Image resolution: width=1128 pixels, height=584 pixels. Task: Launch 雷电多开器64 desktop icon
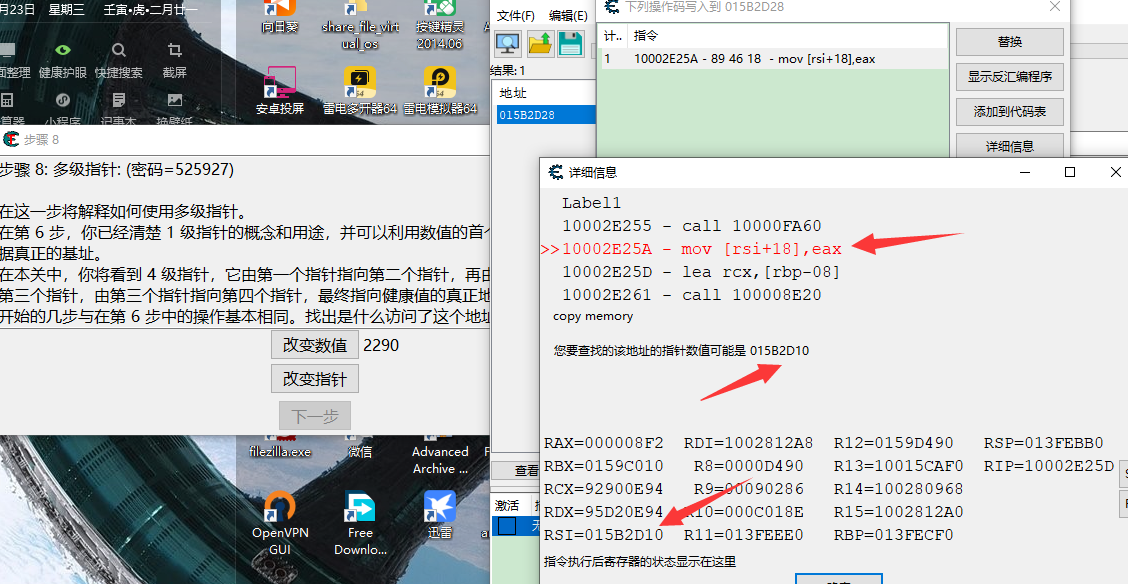tap(360, 91)
